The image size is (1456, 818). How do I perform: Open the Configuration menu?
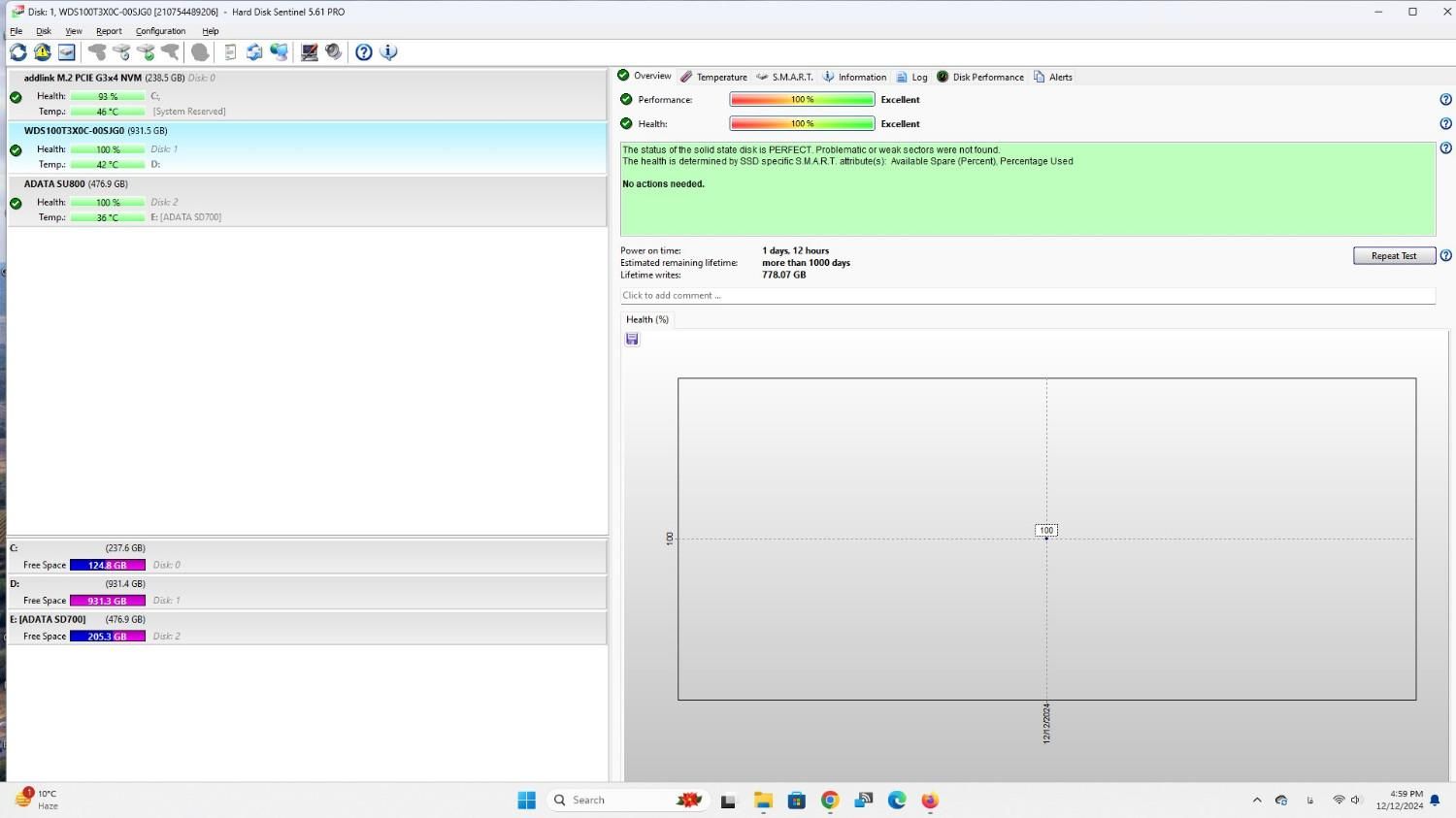pyautogui.click(x=160, y=31)
